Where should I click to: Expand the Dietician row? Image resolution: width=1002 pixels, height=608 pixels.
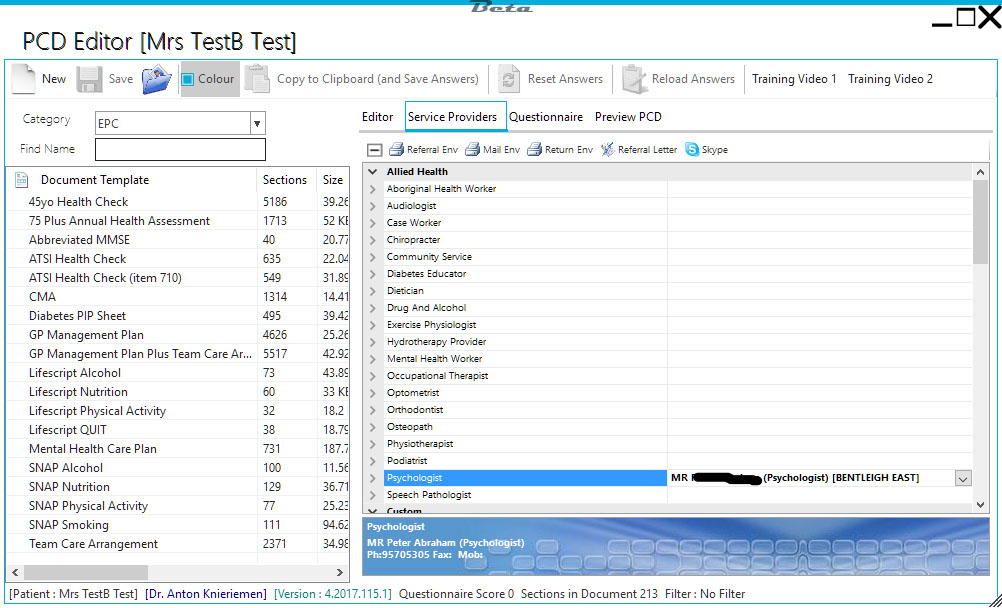tap(373, 291)
